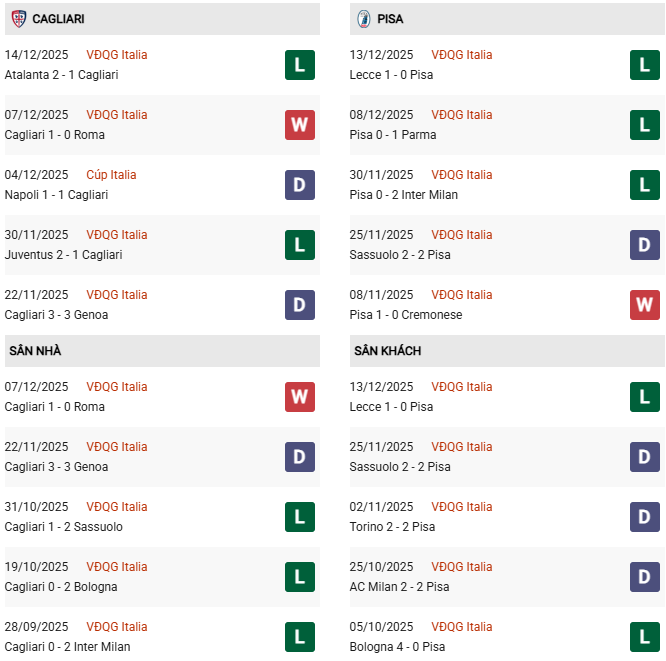Click the D badge beside AC Milan 2-2 Pisa
Screen dimensions: 666x661
(x=645, y=577)
